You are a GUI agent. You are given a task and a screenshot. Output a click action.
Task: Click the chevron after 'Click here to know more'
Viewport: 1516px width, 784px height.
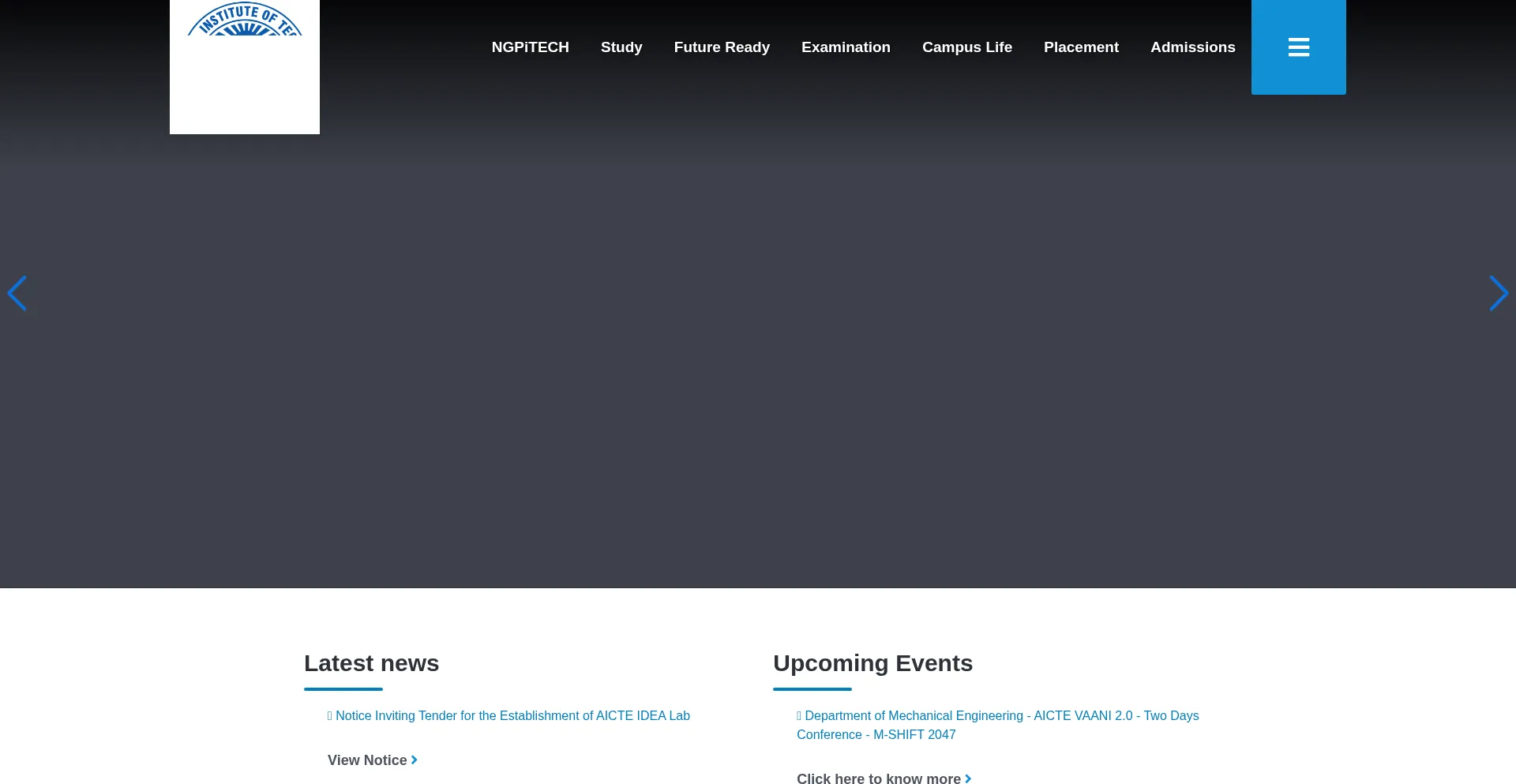tap(968, 778)
